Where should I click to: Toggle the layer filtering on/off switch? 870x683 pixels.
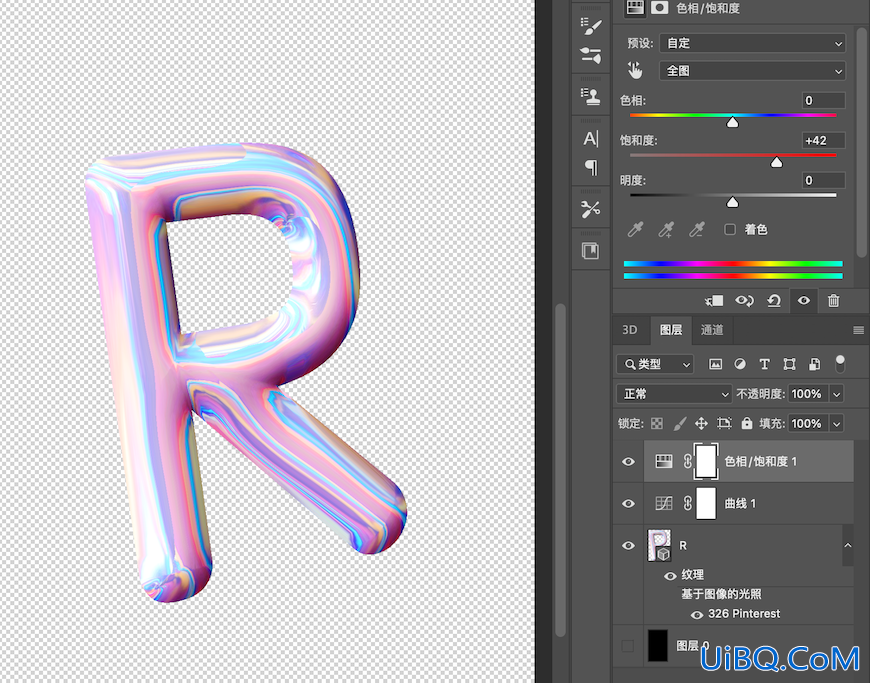click(840, 363)
